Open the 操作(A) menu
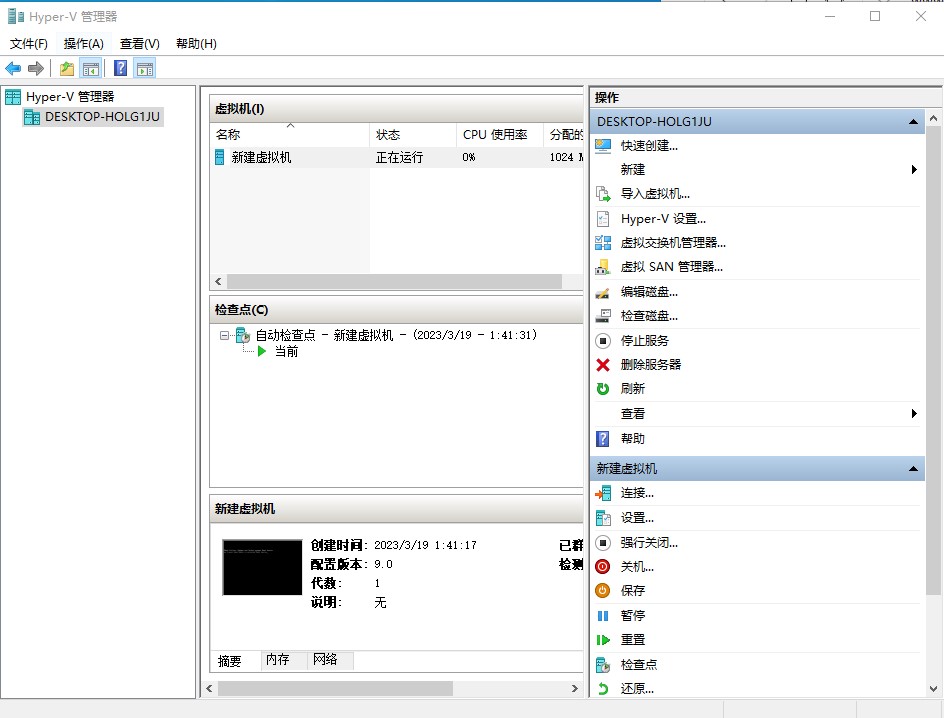The height and width of the screenshot is (718, 944). pyautogui.click(x=84, y=43)
